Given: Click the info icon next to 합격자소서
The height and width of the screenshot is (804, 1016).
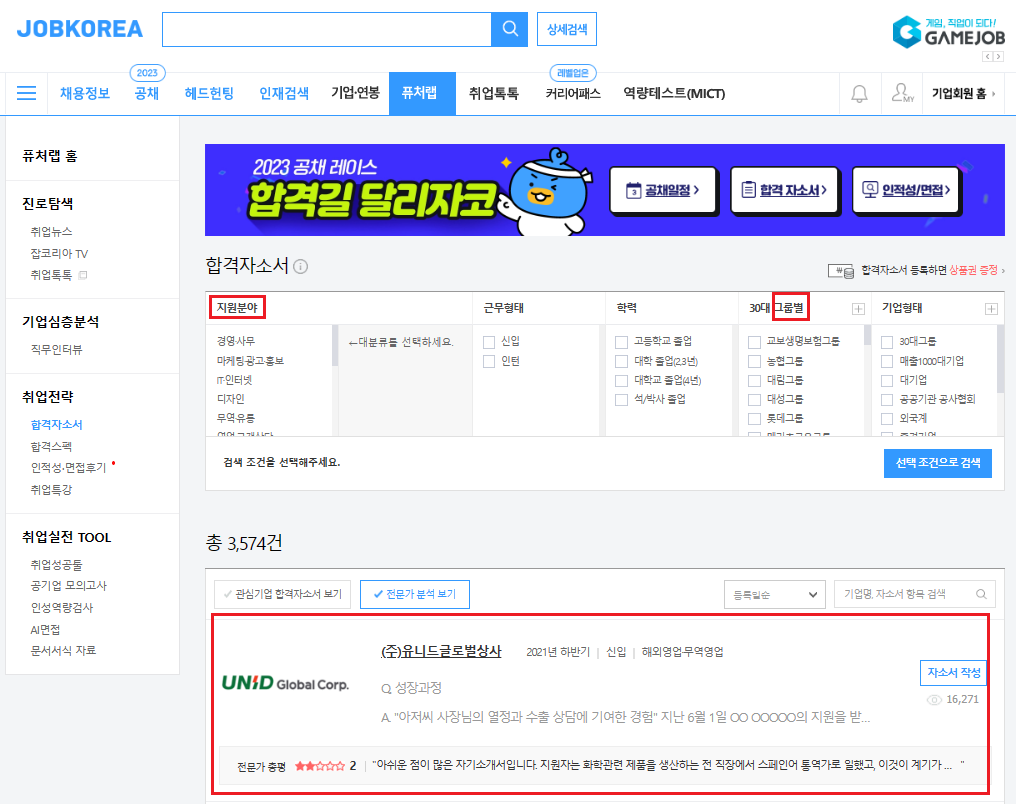Looking at the screenshot, I should (301, 266).
